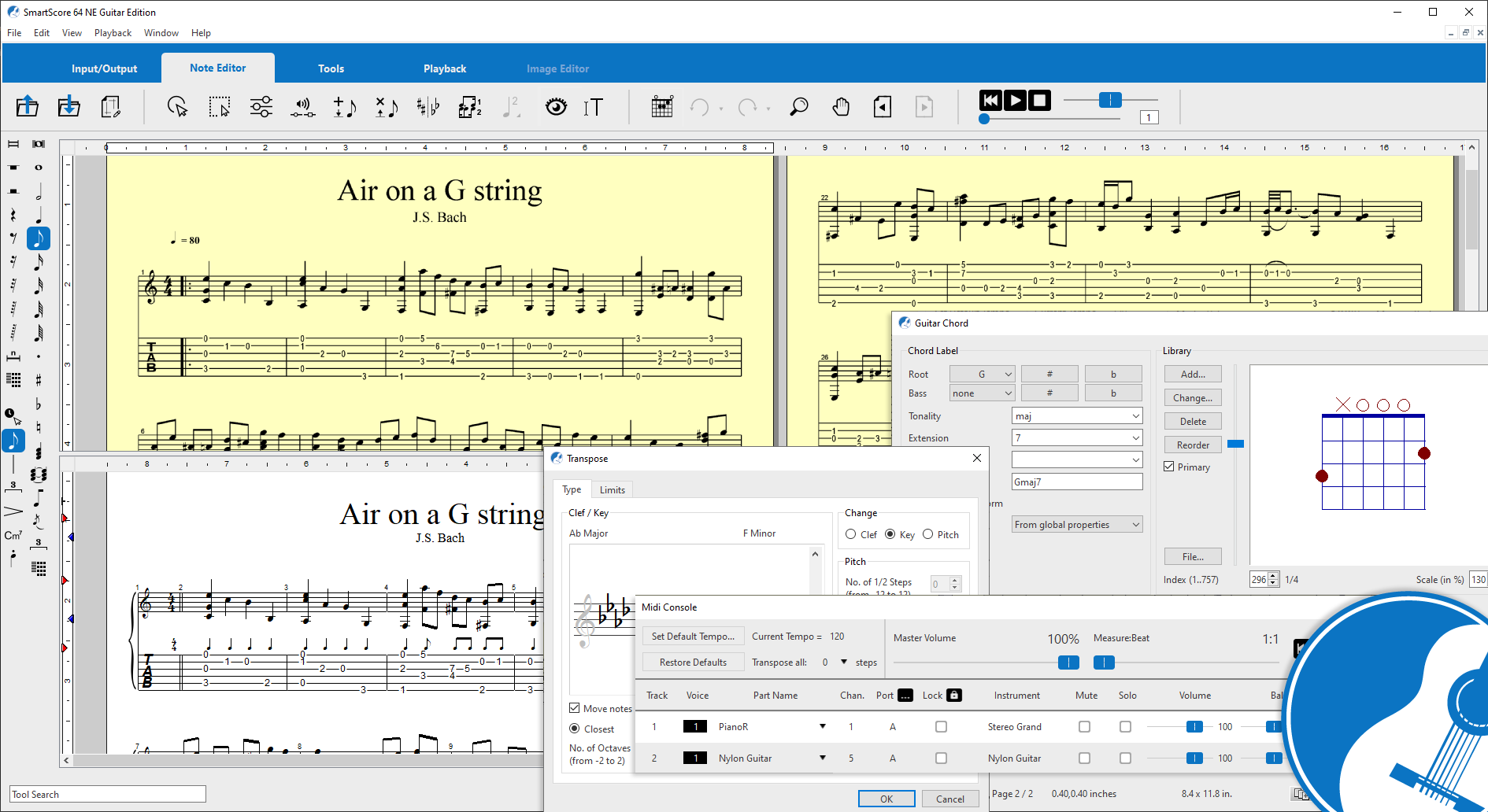Click Set Default Tempo button
The height and width of the screenshot is (812, 1488).
(x=693, y=636)
